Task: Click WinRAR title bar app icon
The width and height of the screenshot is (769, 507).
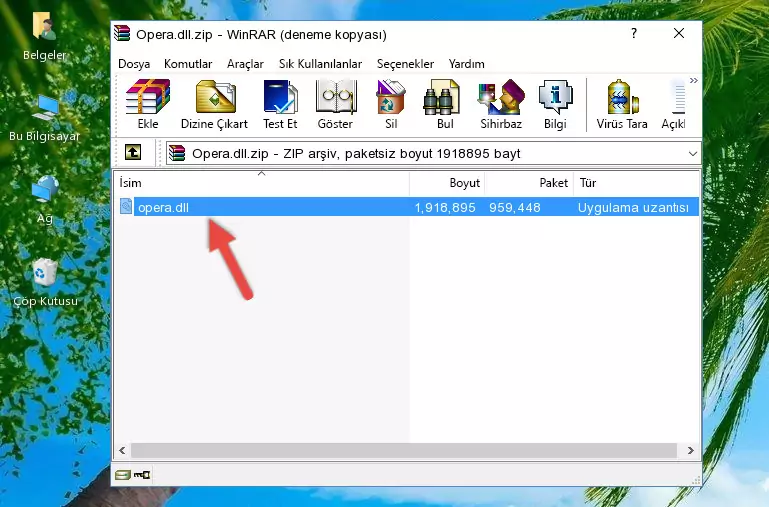Action: pos(122,34)
